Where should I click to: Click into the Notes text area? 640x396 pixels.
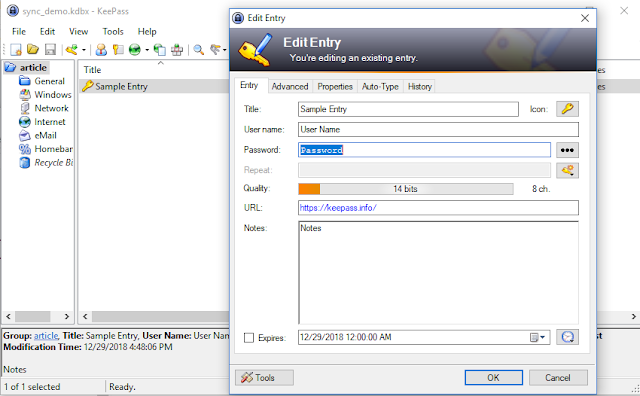[x=438, y=273]
